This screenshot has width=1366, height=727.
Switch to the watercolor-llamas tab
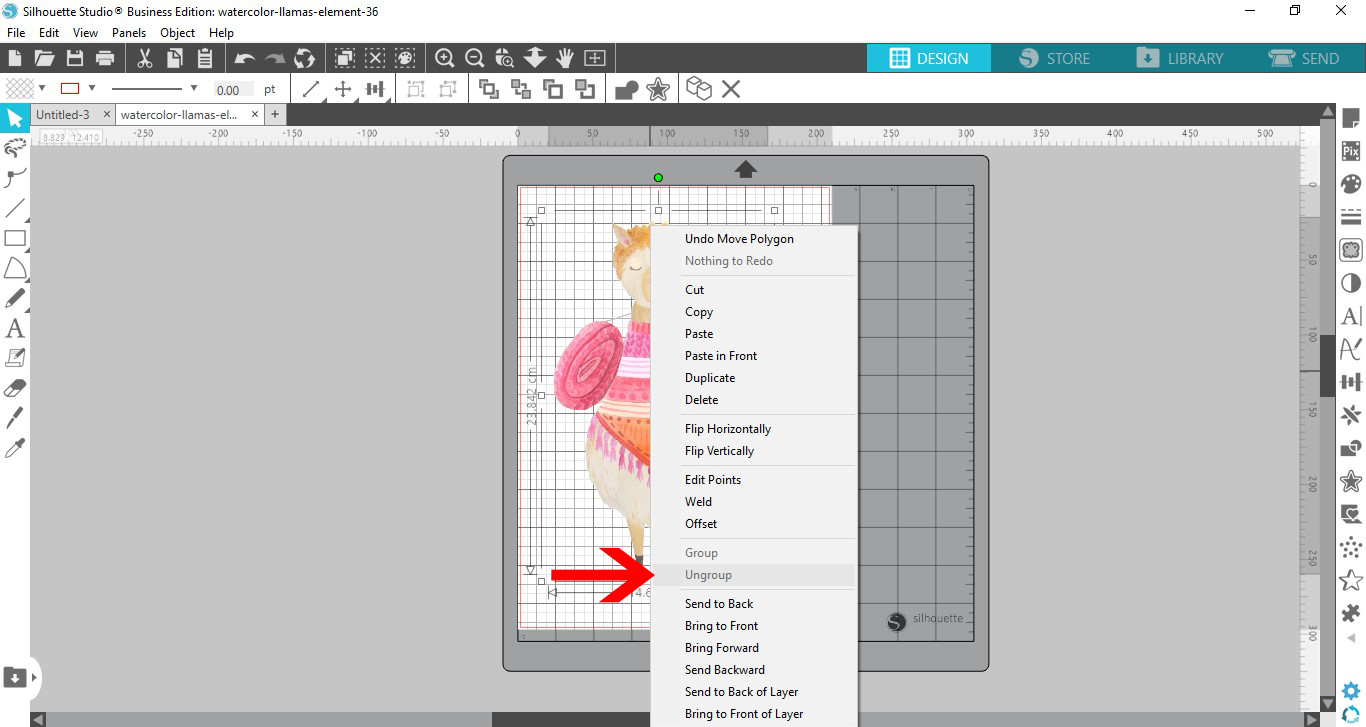coord(178,115)
